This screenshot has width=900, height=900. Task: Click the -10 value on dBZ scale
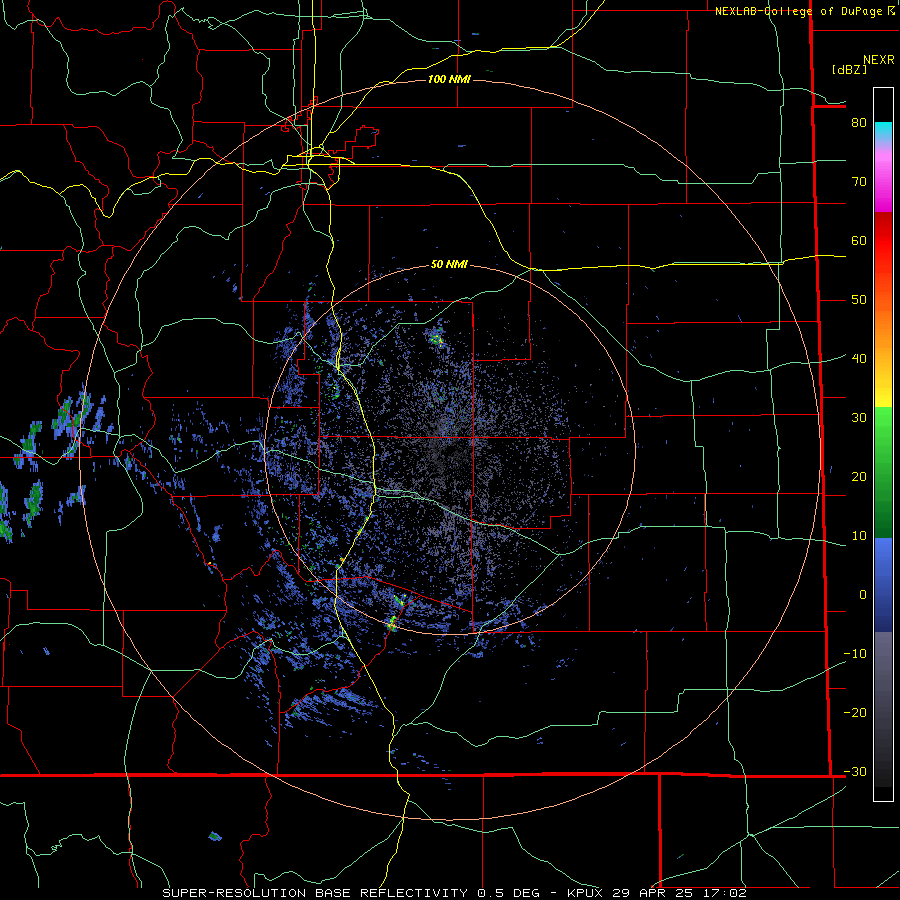[855, 654]
